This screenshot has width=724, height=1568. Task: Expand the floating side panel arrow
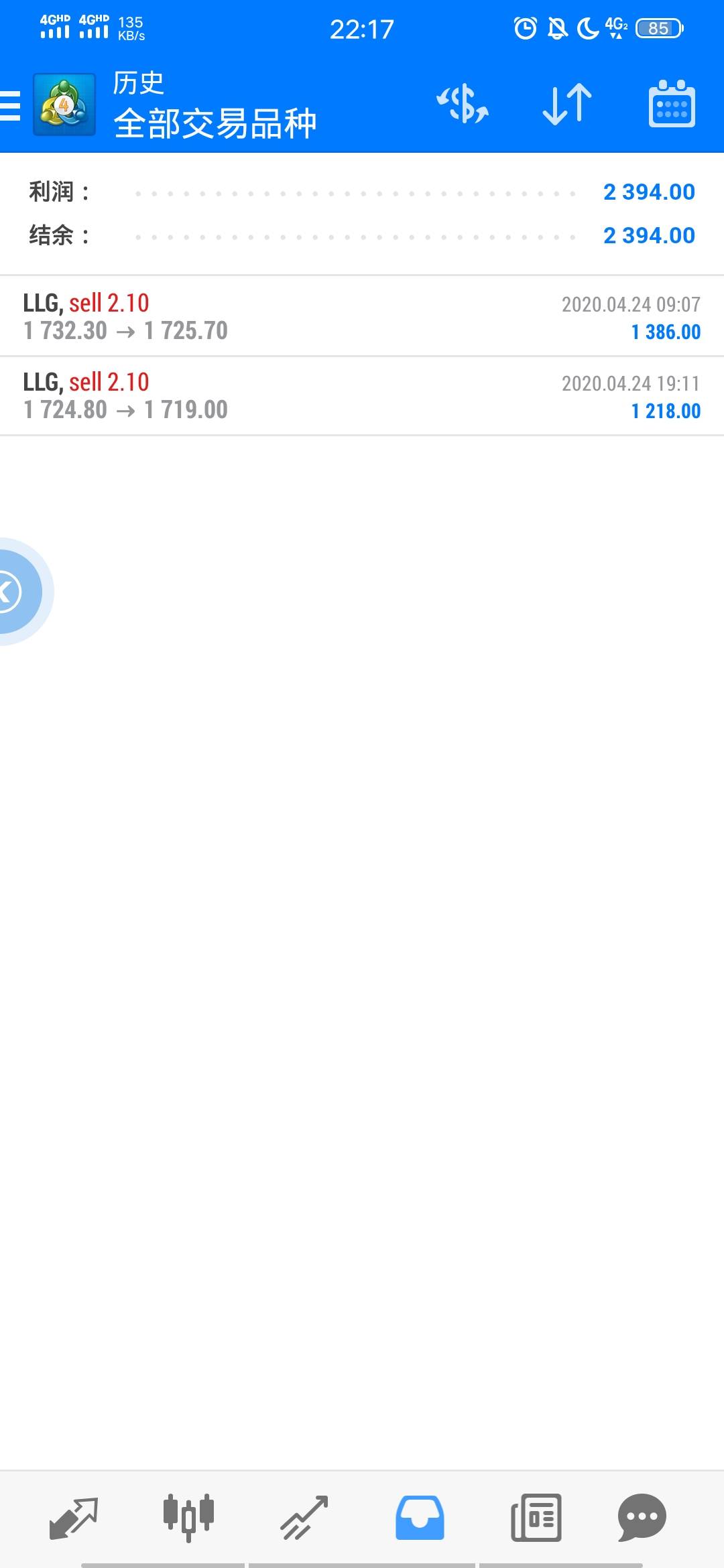point(13,592)
